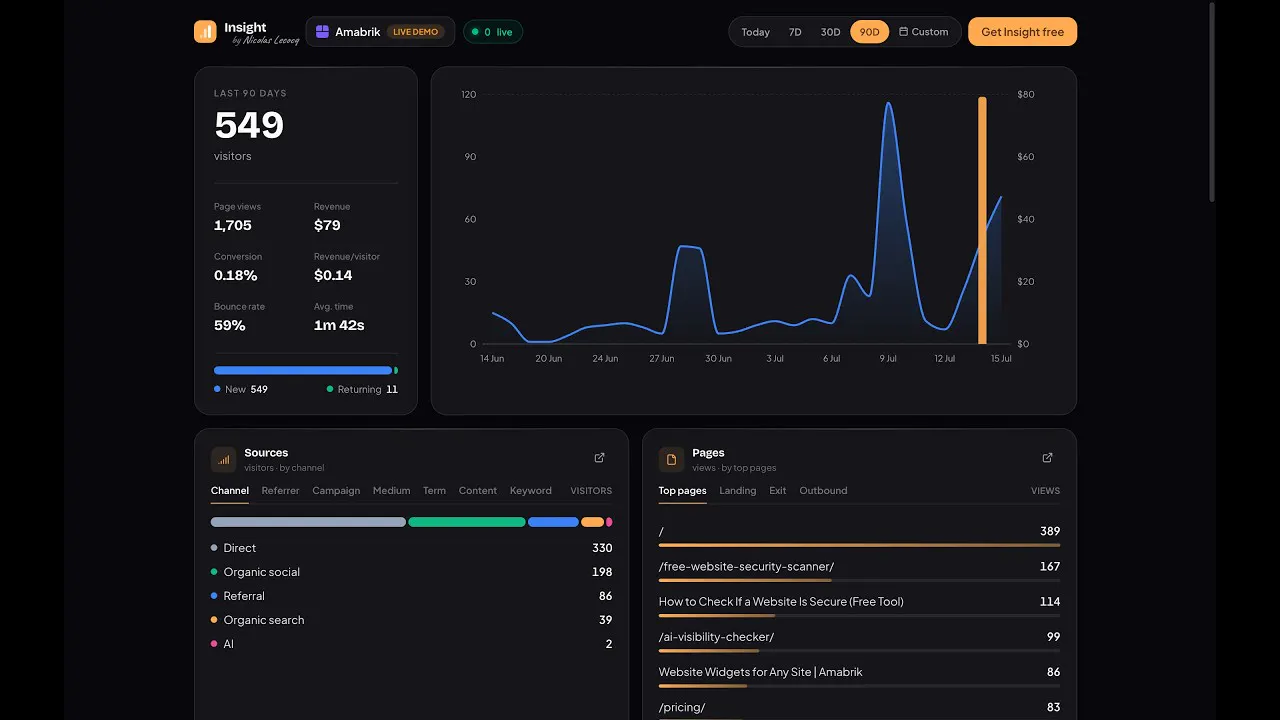Click the Sources bar chart icon
The image size is (1280, 720).
point(224,460)
